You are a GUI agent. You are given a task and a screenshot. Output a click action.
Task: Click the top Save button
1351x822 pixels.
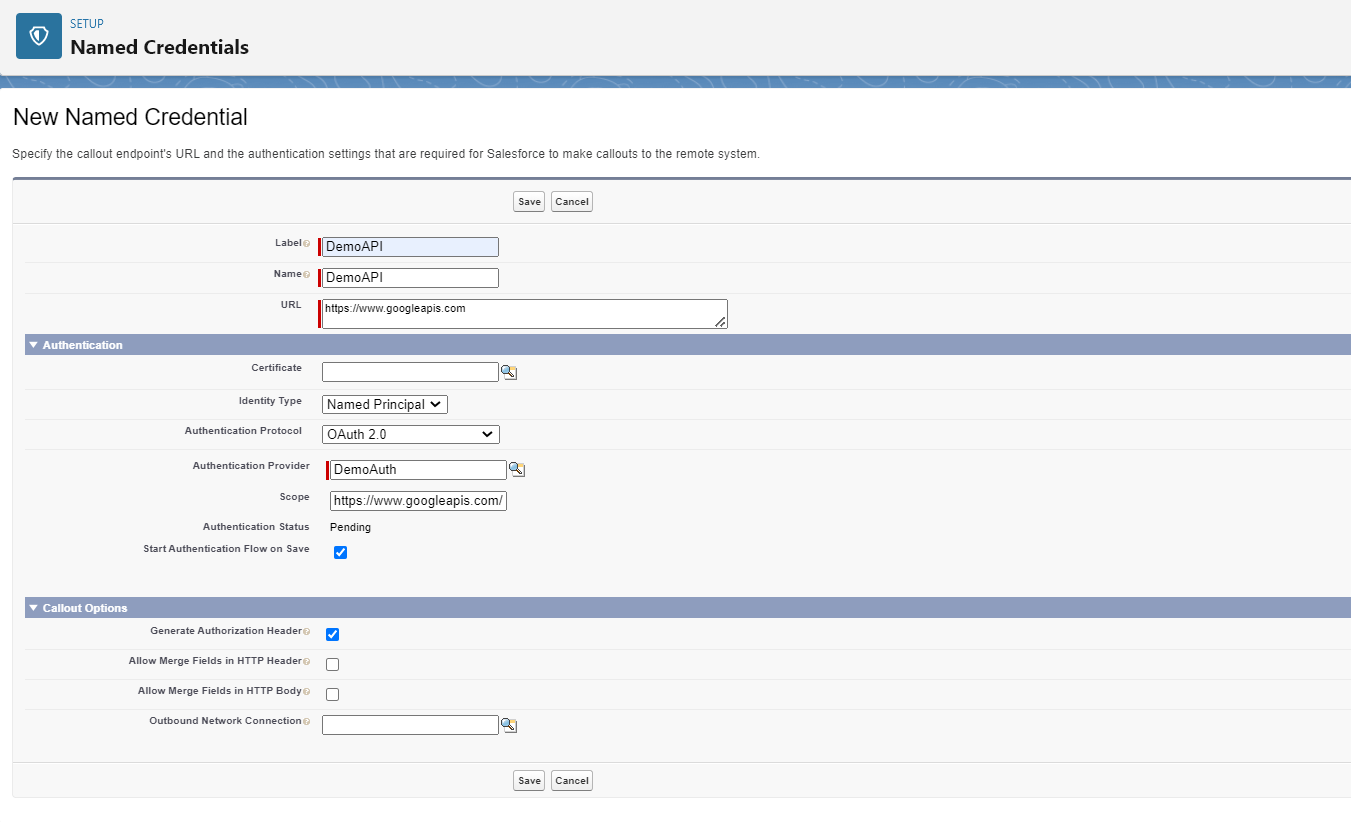pyautogui.click(x=529, y=202)
